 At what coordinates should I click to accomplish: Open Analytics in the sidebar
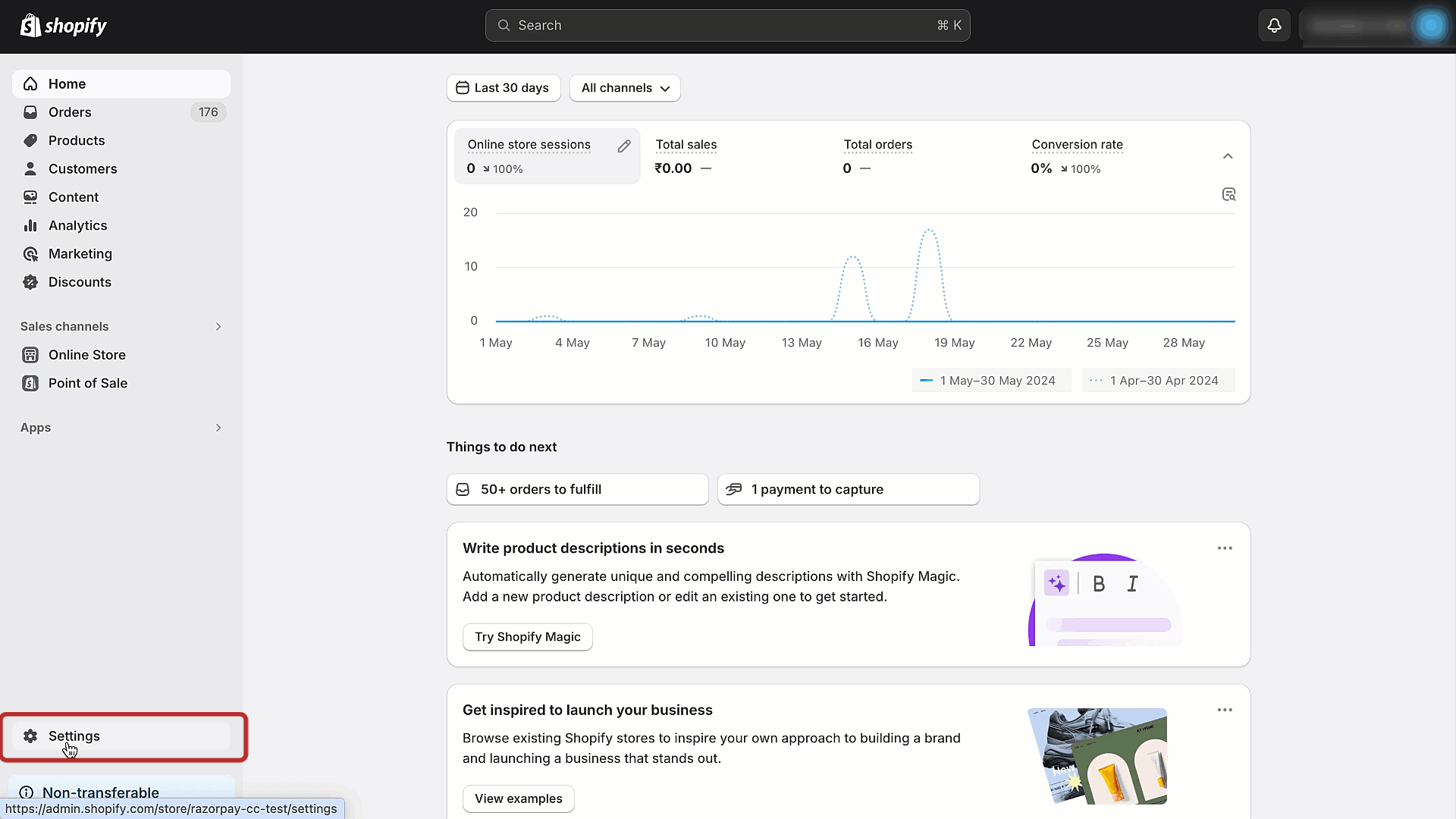(x=121, y=225)
